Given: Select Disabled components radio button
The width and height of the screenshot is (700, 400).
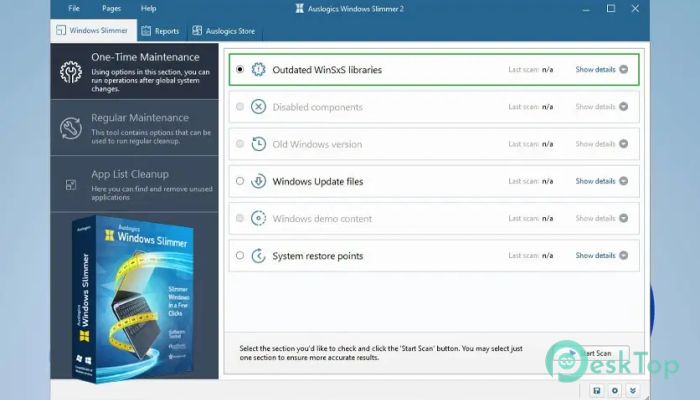Looking at the screenshot, I should tap(240, 107).
